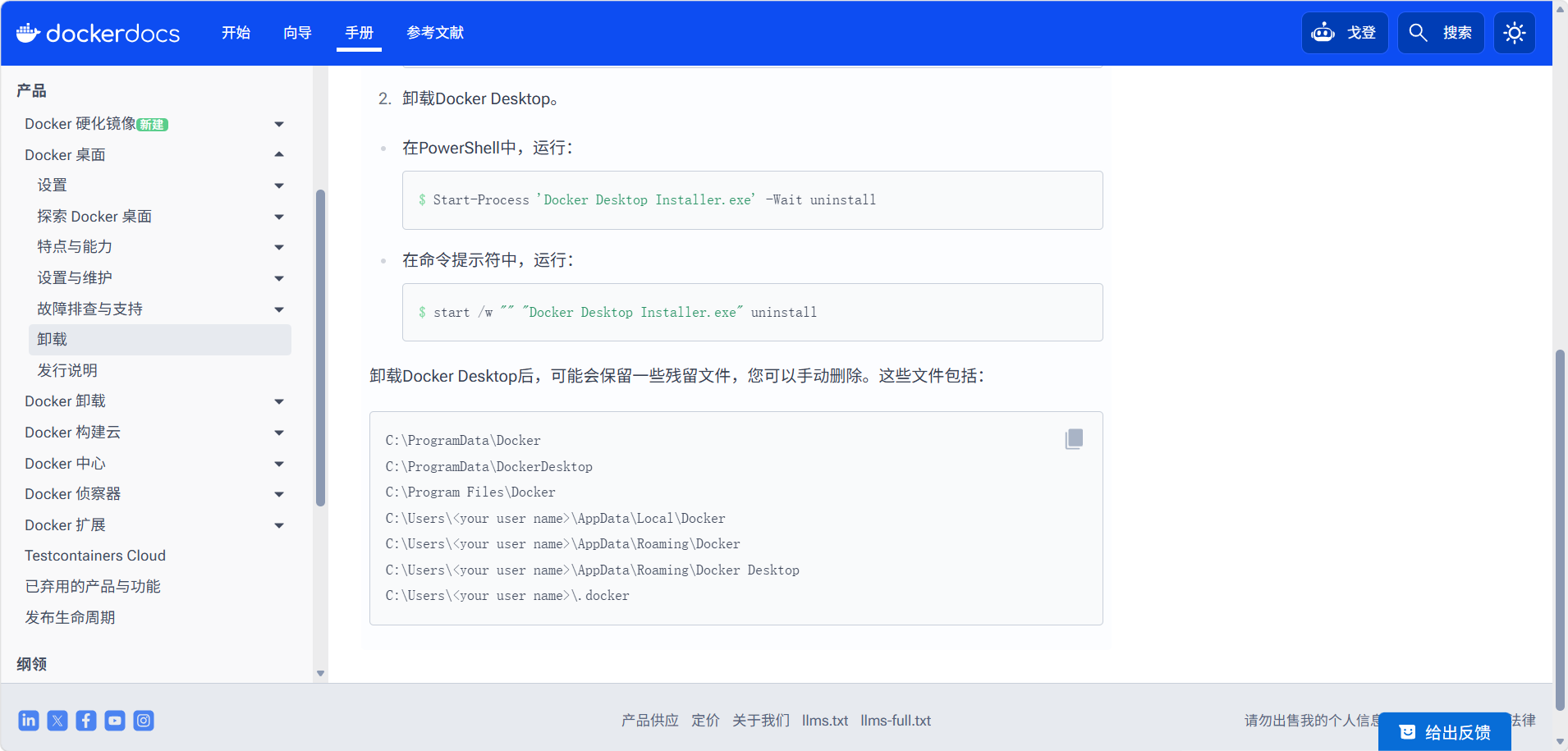The image size is (1568, 751).
Task: Collapse the Docker 桌面 section arrow
Action: (x=279, y=154)
